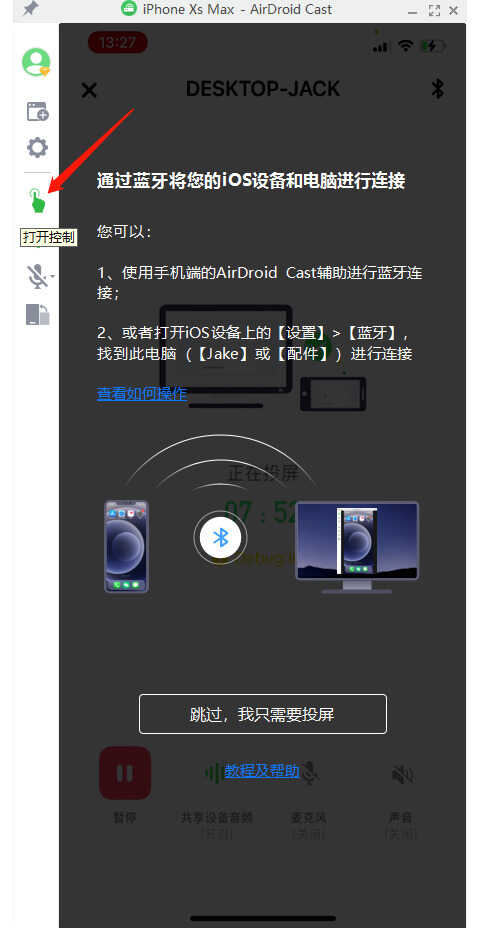Tap the center Bluetooth circle icon

click(221, 537)
